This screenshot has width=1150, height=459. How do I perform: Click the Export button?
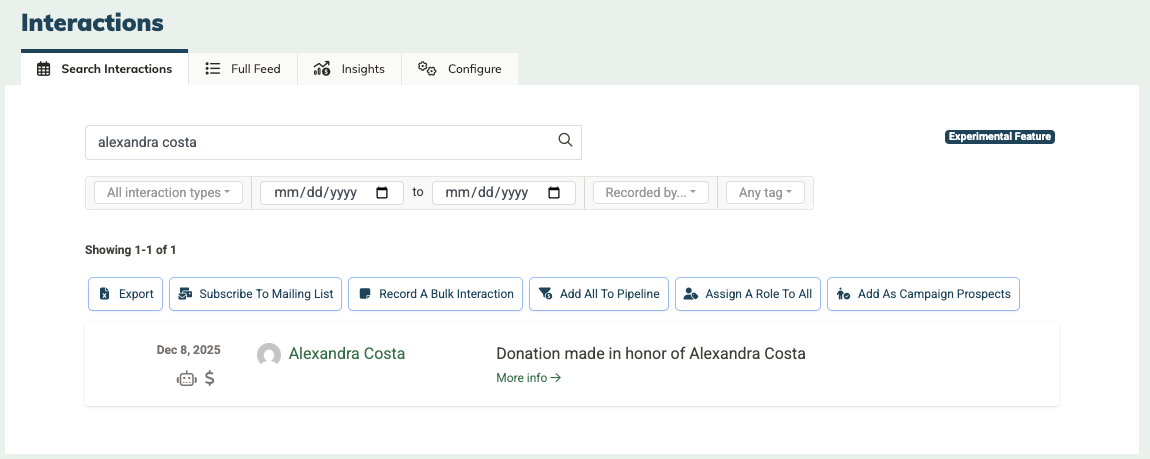tap(126, 294)
